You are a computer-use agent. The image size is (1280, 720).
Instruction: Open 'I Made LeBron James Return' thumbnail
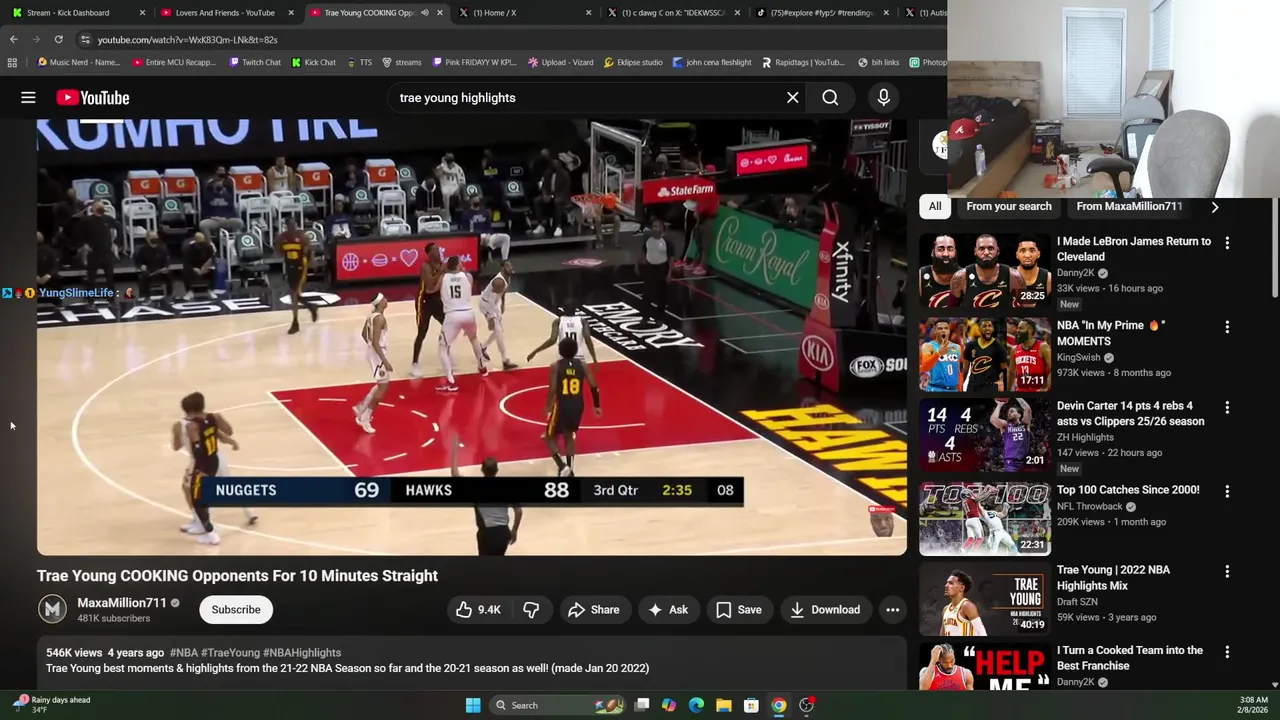(985, 271)
